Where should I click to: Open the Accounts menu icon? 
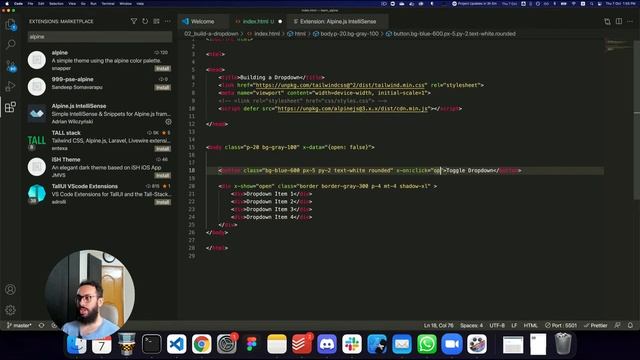click(x=11, y=289)
